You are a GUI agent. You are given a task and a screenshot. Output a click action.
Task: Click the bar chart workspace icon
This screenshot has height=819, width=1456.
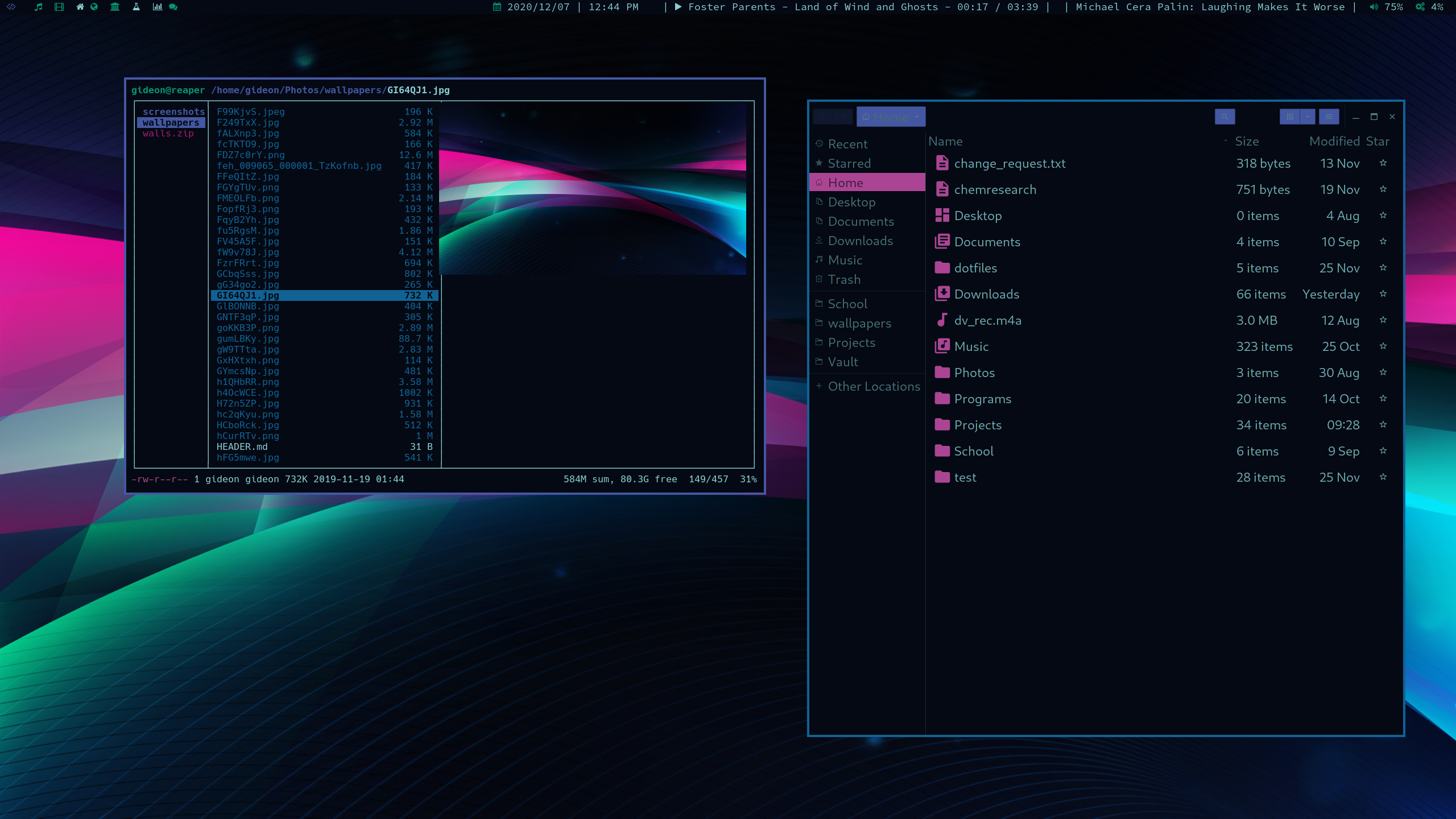pyautogui.click(x=158, y=7)
